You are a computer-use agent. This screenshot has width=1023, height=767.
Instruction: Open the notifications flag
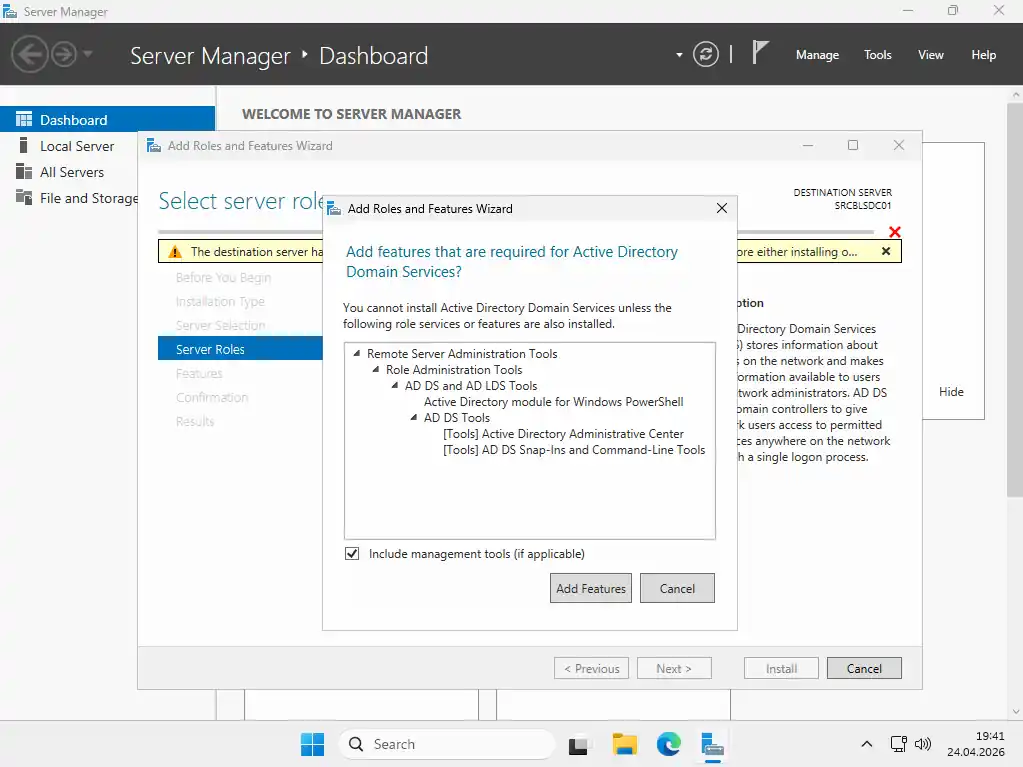(759, 52)
